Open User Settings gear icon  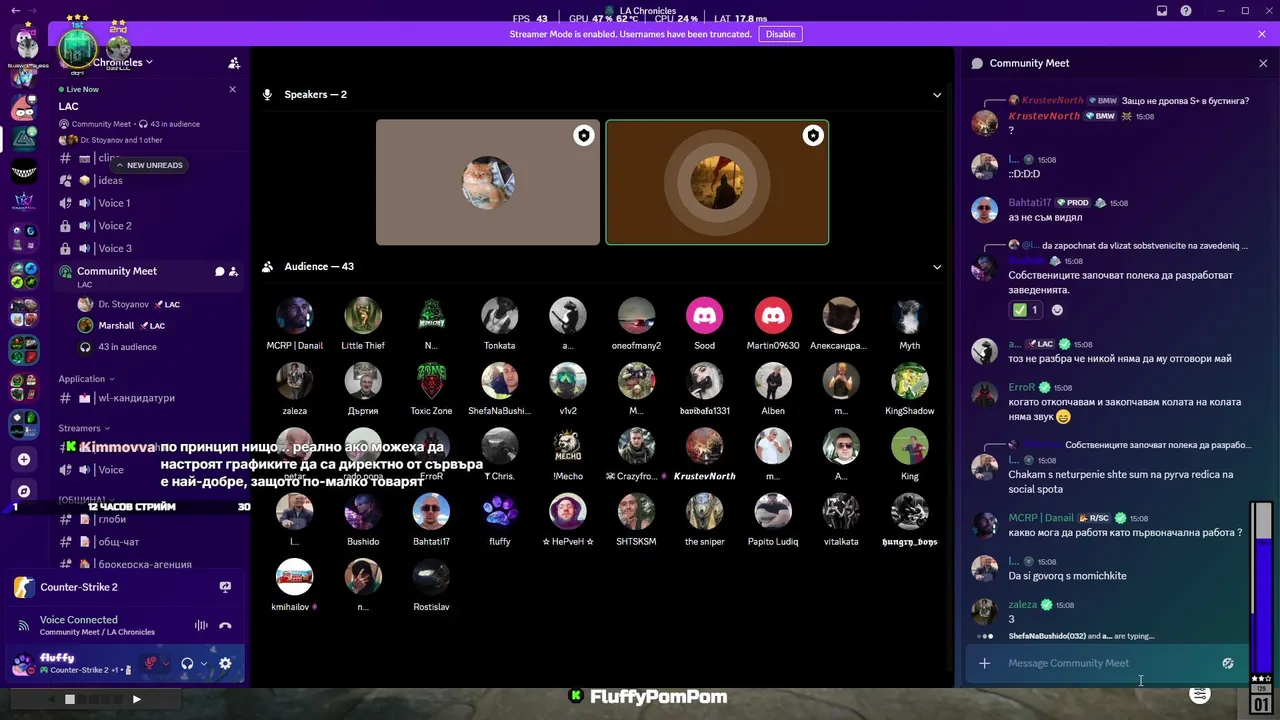(225, 663)
